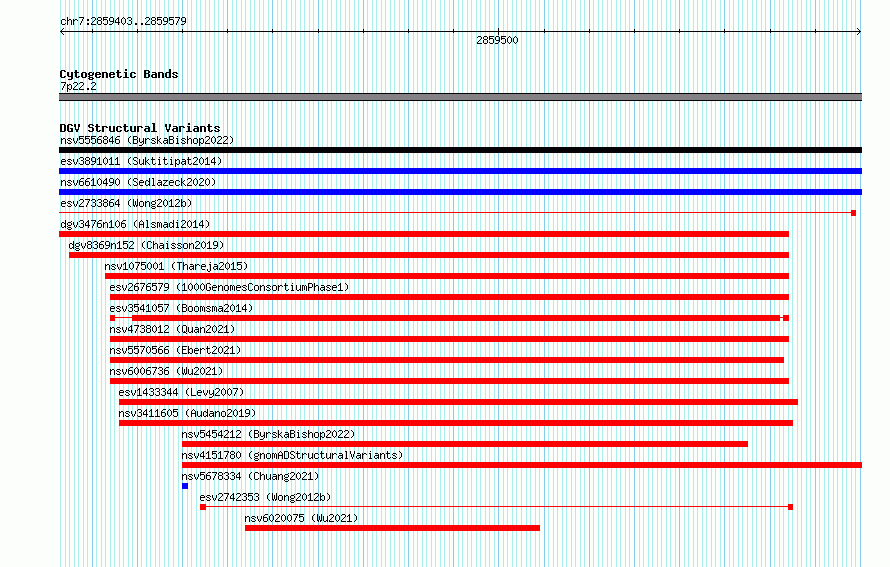
Task: Click the dgv8369n152 (Chaisson2019) label
Action: pos(146,245)
